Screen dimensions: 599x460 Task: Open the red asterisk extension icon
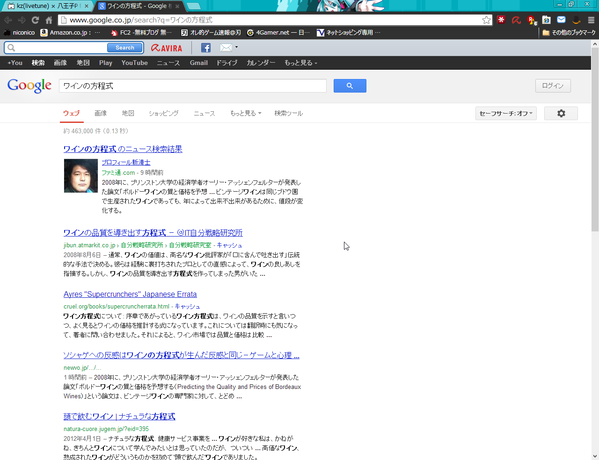(501, 19)
